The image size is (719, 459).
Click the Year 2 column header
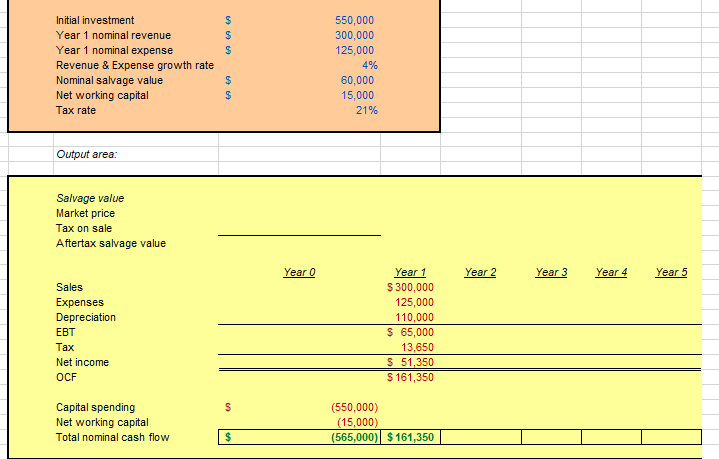coord(481,272)
